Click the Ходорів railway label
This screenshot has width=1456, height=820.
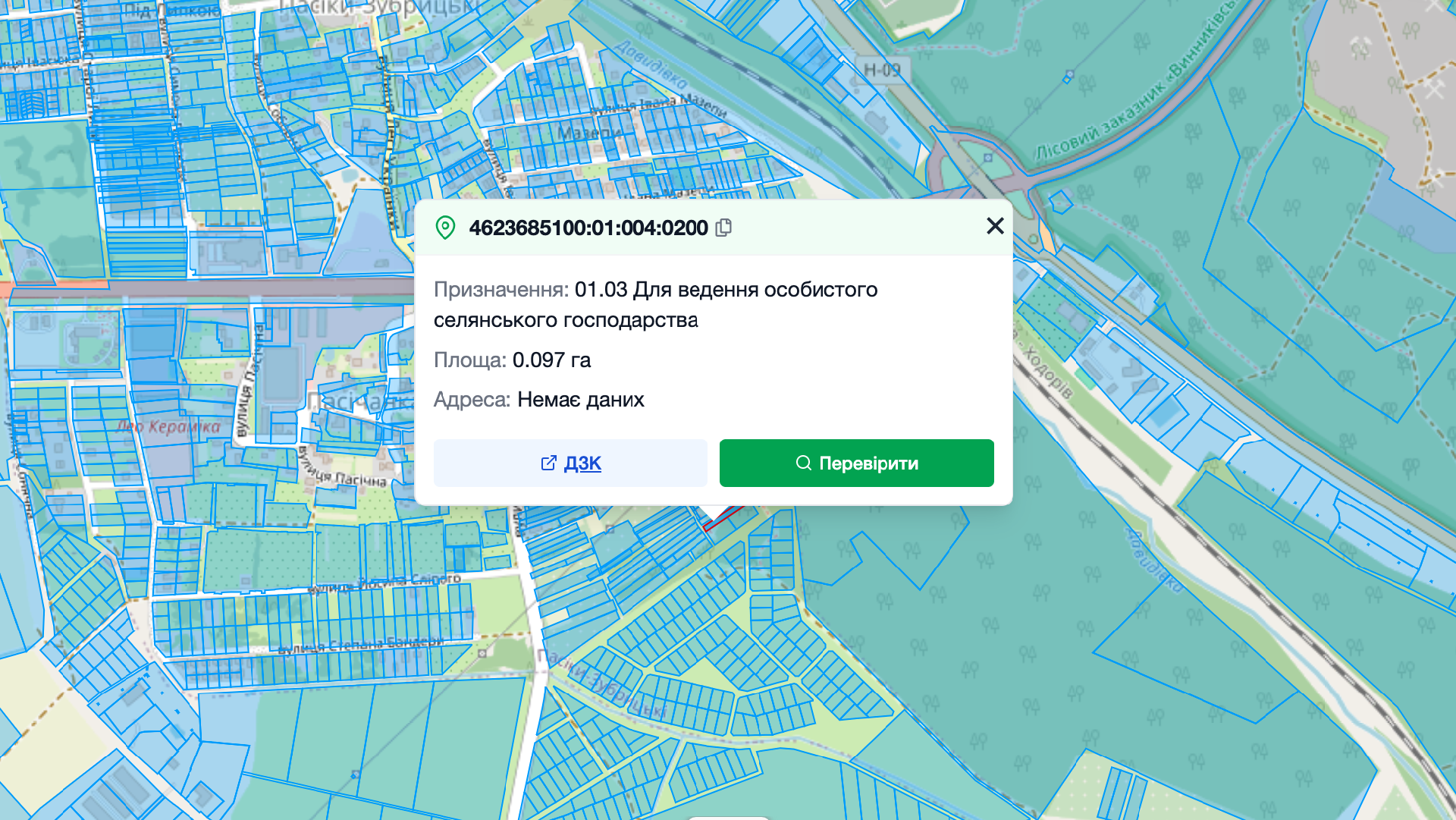click(x=1048, y=372)
